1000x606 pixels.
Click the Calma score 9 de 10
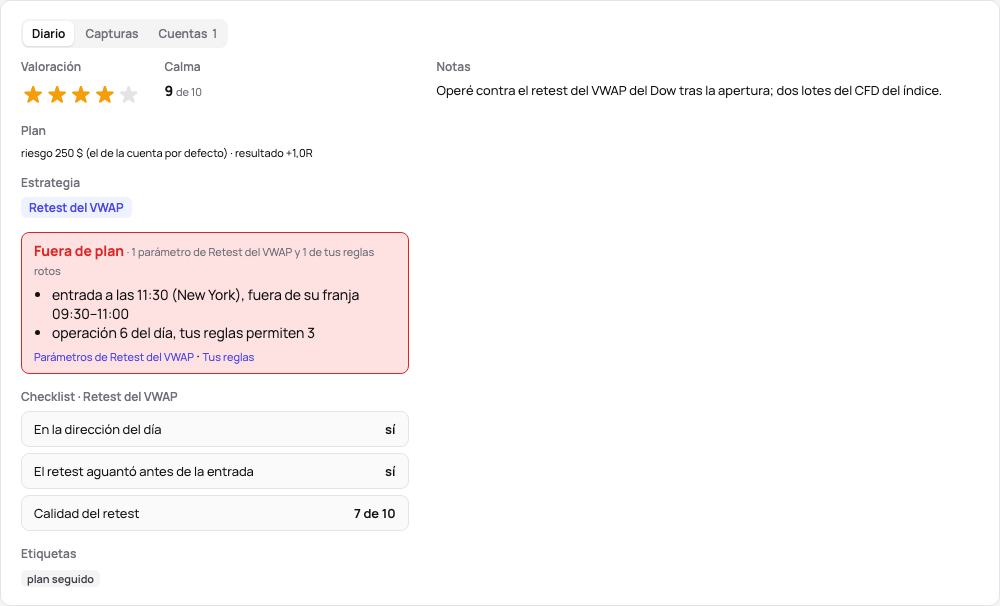click(x=183, y=92)
